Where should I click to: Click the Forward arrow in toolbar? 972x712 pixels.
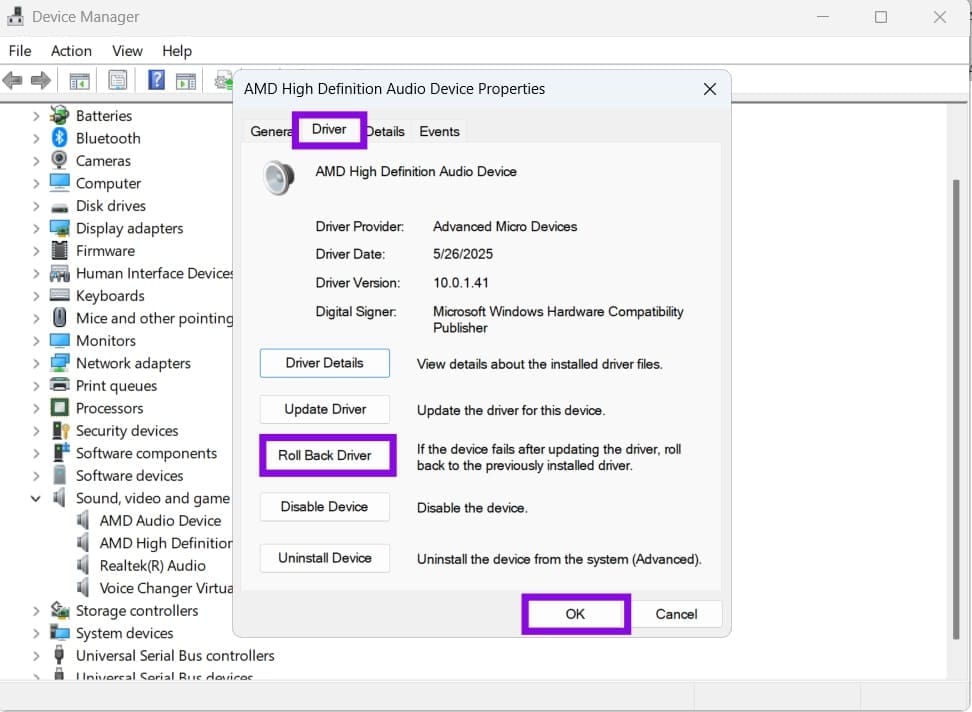(40, 81)
